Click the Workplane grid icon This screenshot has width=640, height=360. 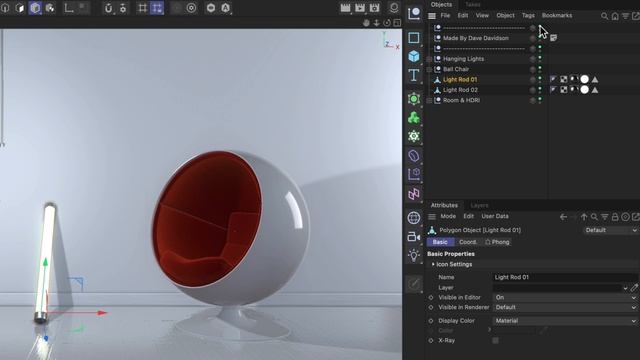(142, 8)
